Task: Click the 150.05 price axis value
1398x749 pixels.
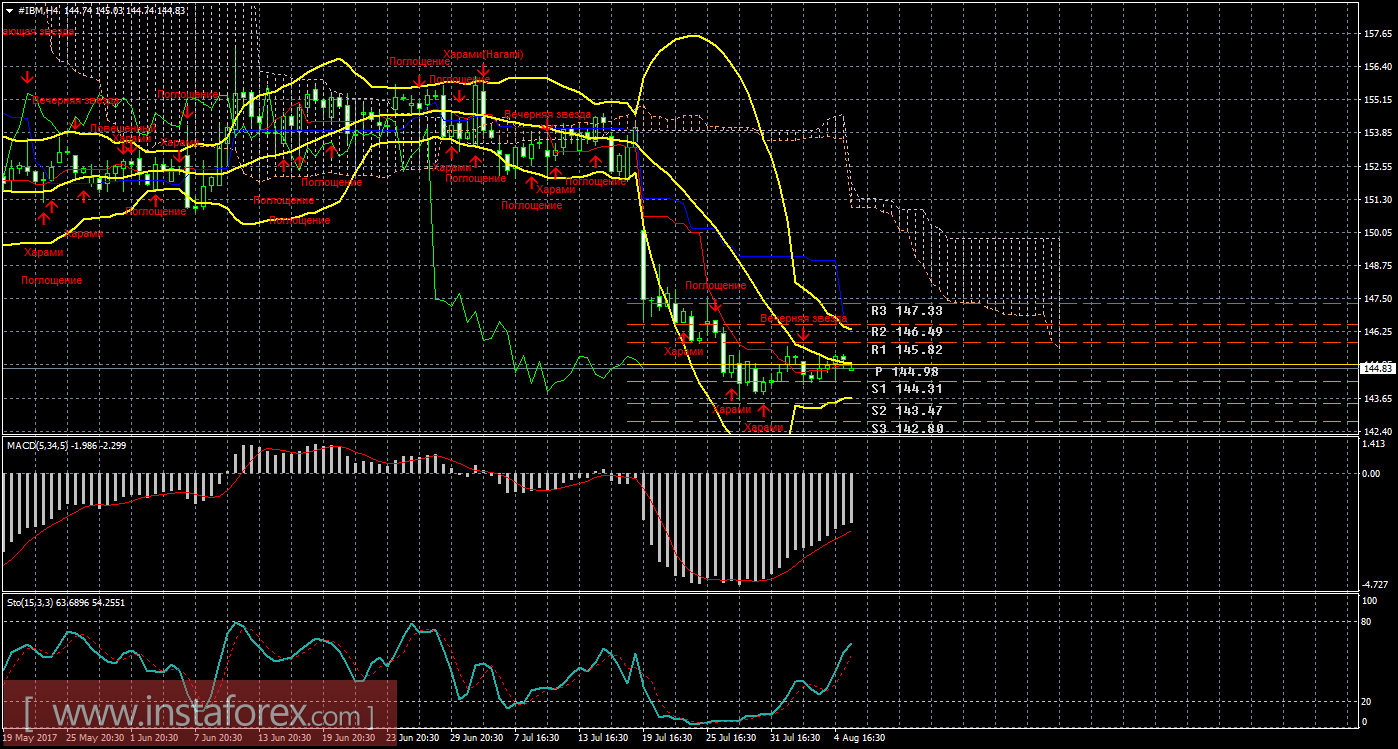Action: (x=1377, y=232)
